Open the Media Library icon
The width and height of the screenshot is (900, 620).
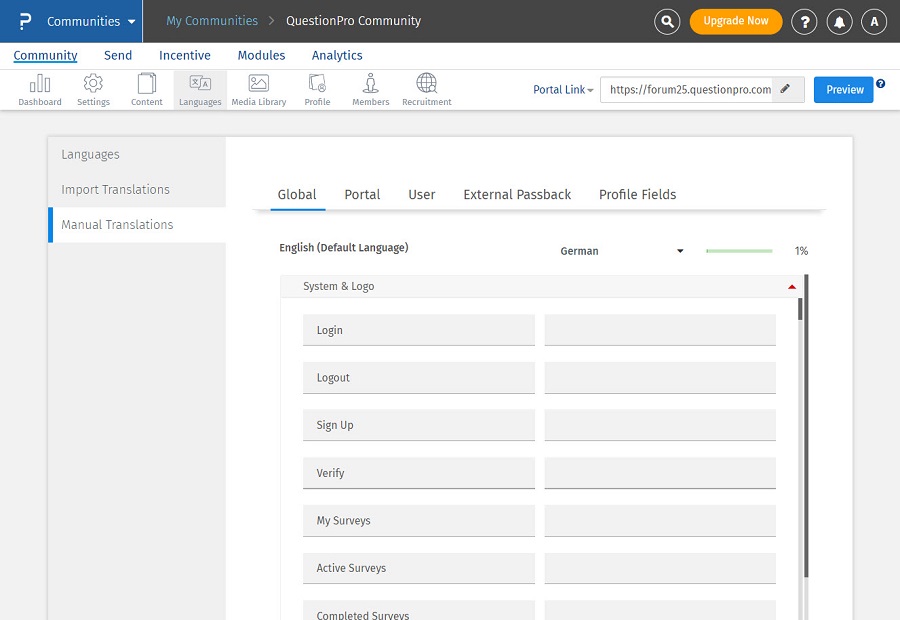click(258, 89)
